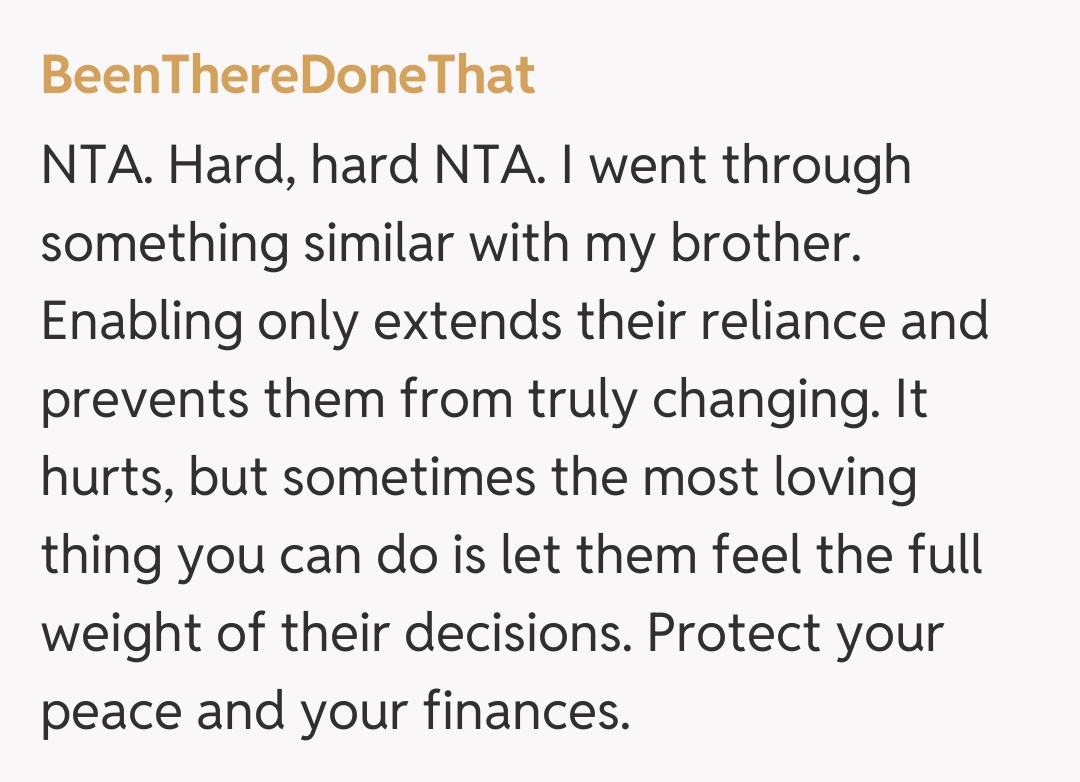The image size is (1080, 782).
Task: Click the words 'It hurts, but'
Action: (140, 478)
